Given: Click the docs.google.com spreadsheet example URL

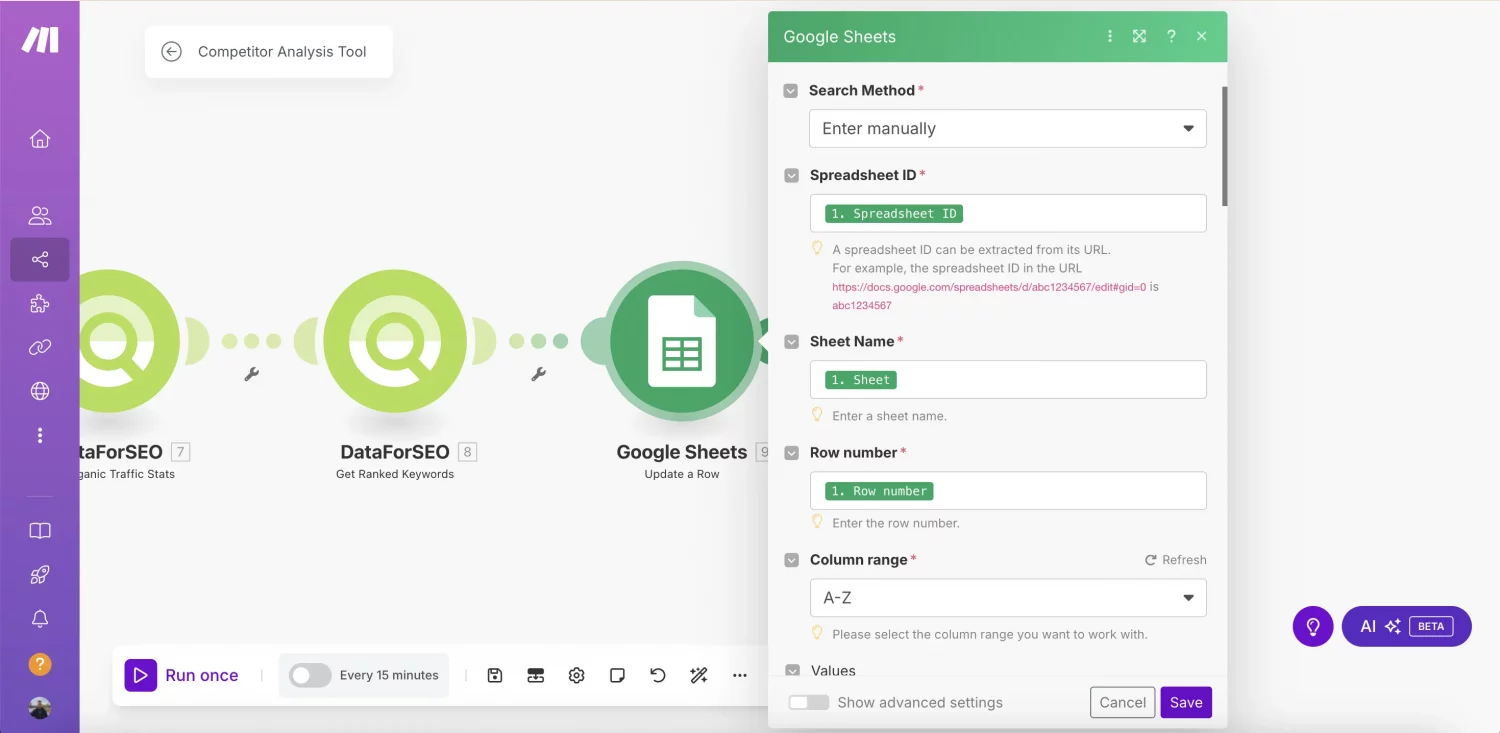Looking at the screenshot, I should pos(988,287).
